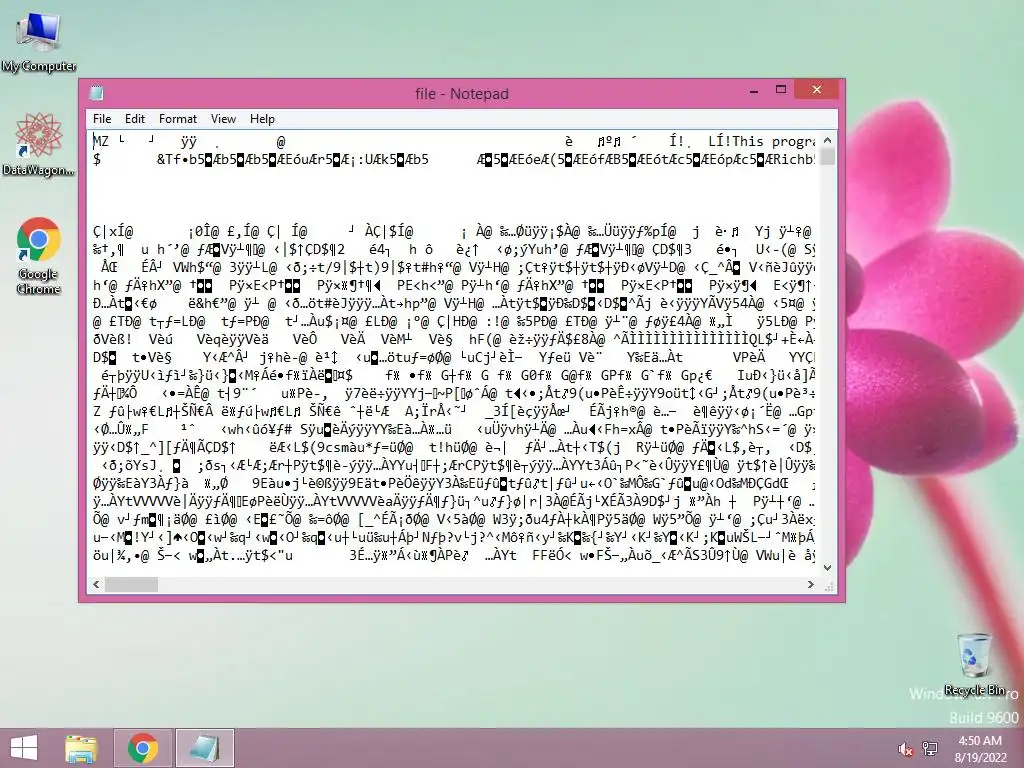Click the vertical scrollbar up arrow

pyautogui.click(x=827, y=140)
